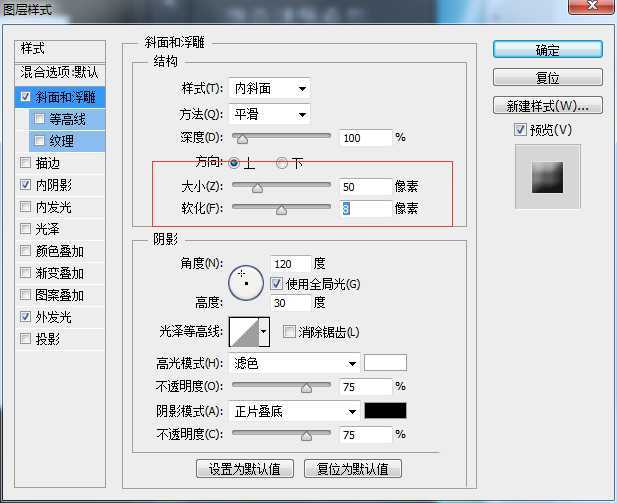Open the 描边 settings entry

click(48, 163)
